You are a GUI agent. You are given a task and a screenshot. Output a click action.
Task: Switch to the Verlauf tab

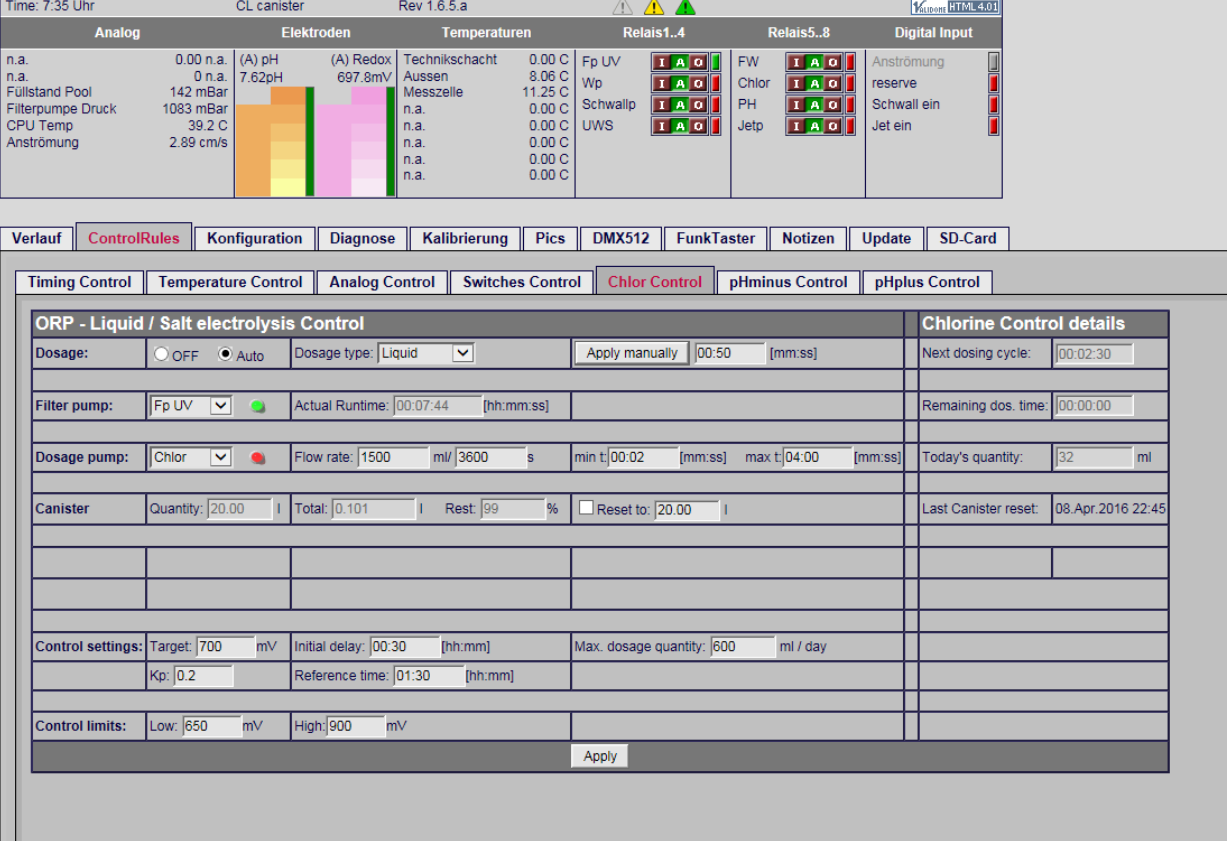[x=37, y=238]
